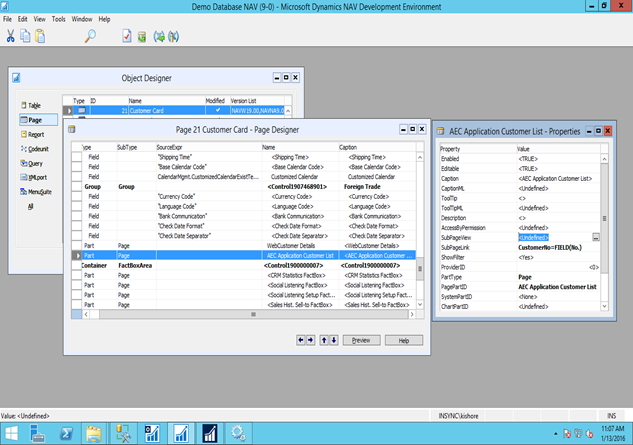Click the Windows Start button
Screen dimensions: 633x445
click(12, 434)
